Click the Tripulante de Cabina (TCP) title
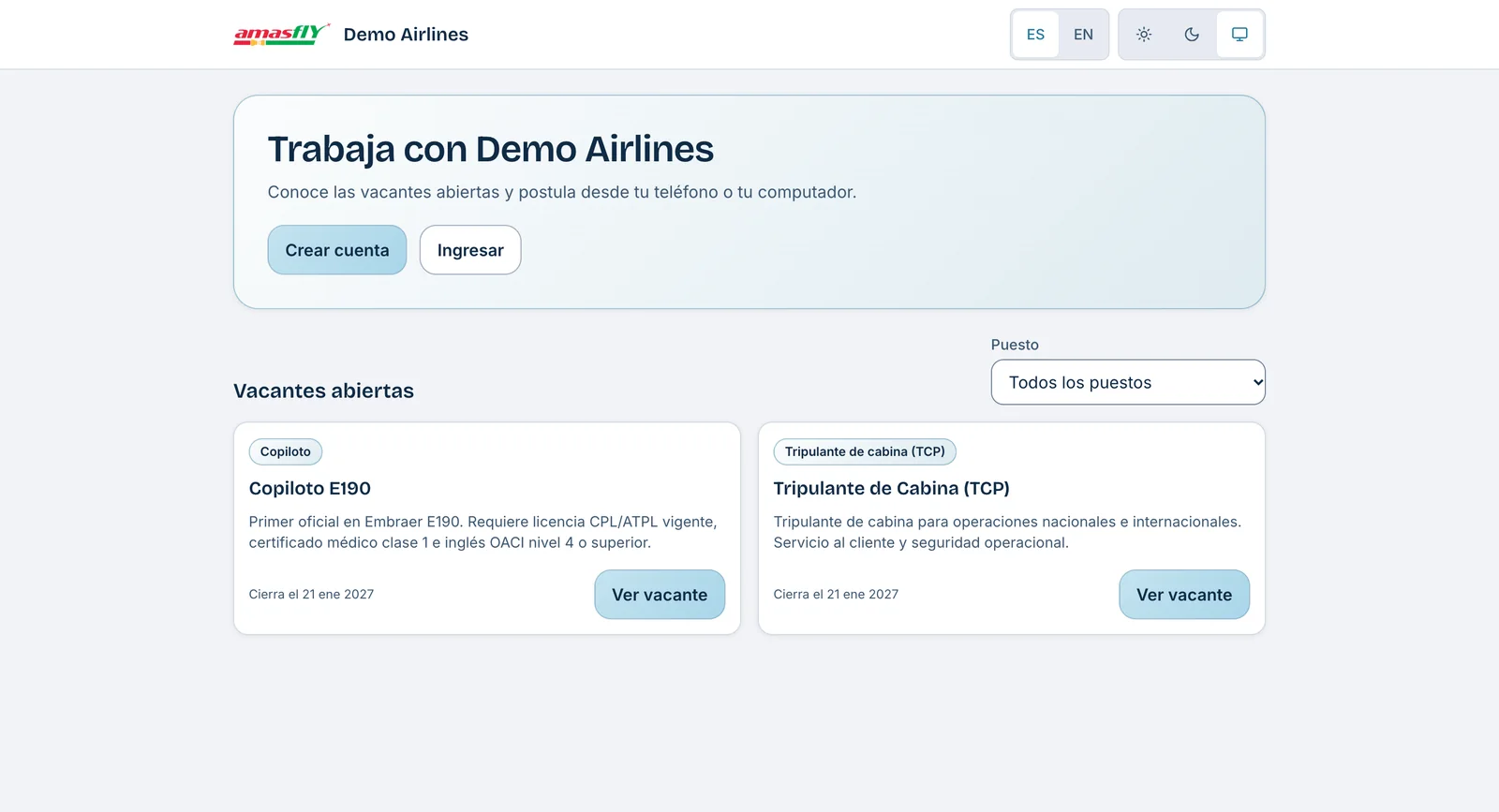Viewport: 1499px width, 812px height. click(892, 488)
